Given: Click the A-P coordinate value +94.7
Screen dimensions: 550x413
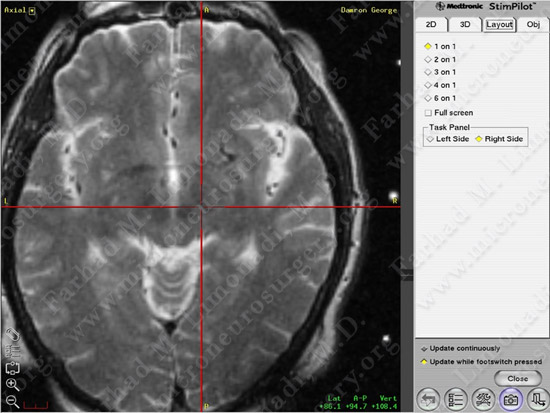Looking at the screenshot, I should tap(358, 407).
